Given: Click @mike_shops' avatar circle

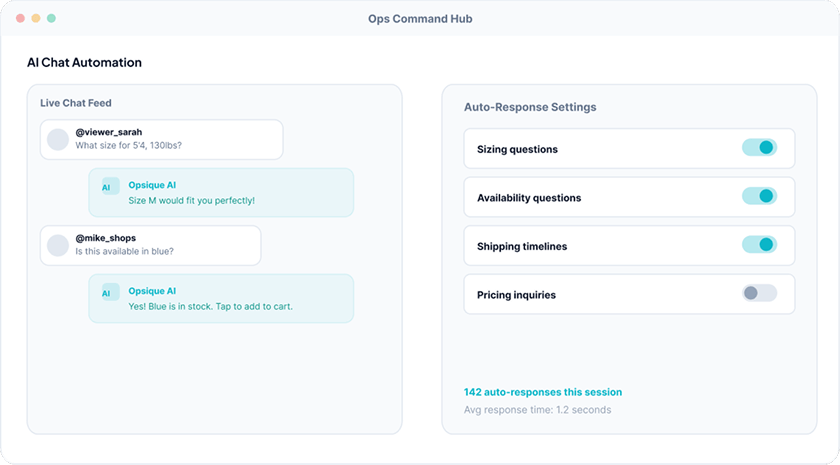Looking at the screenshot, I should tap(58, 245).
